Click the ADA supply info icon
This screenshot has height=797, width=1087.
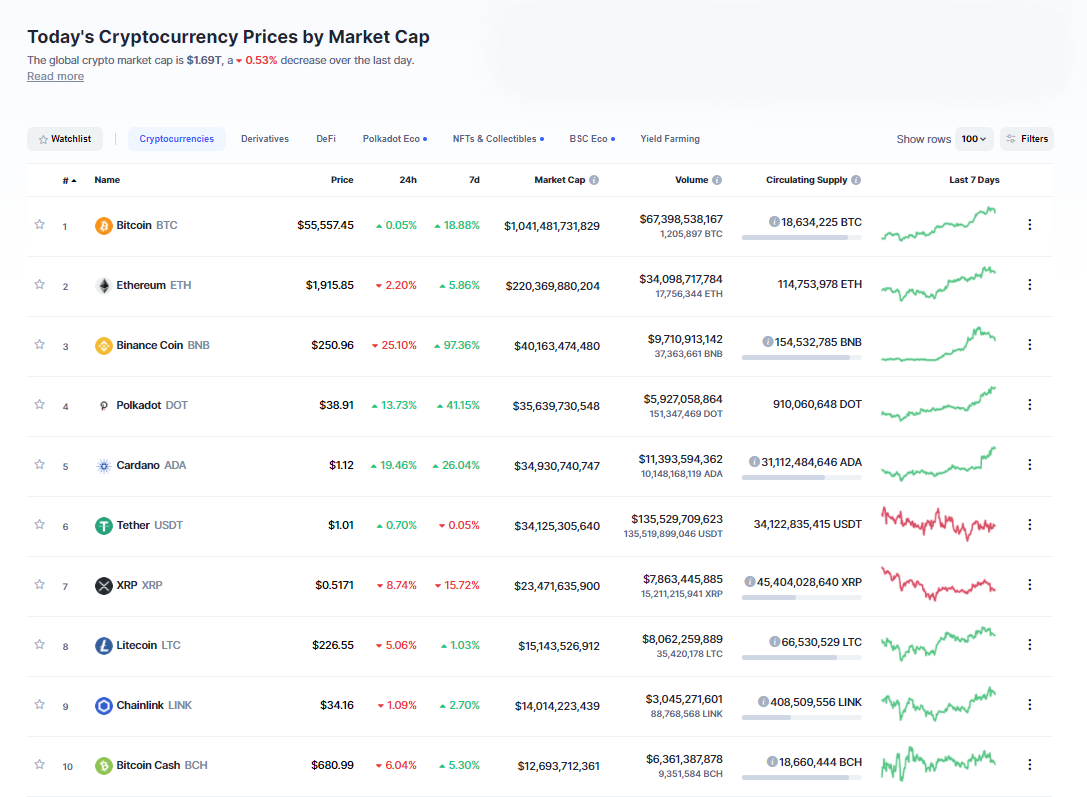click(x=754, y=462)
